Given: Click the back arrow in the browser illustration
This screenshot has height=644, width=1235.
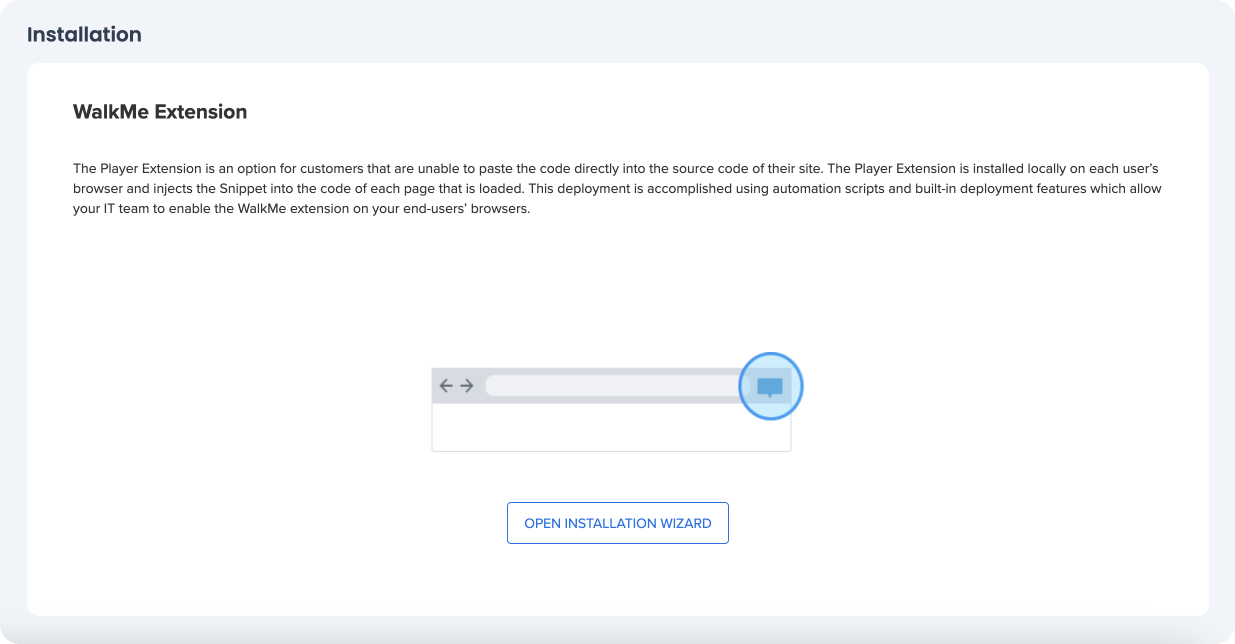Looking at the screenshot, I should [x=444, y=384].
